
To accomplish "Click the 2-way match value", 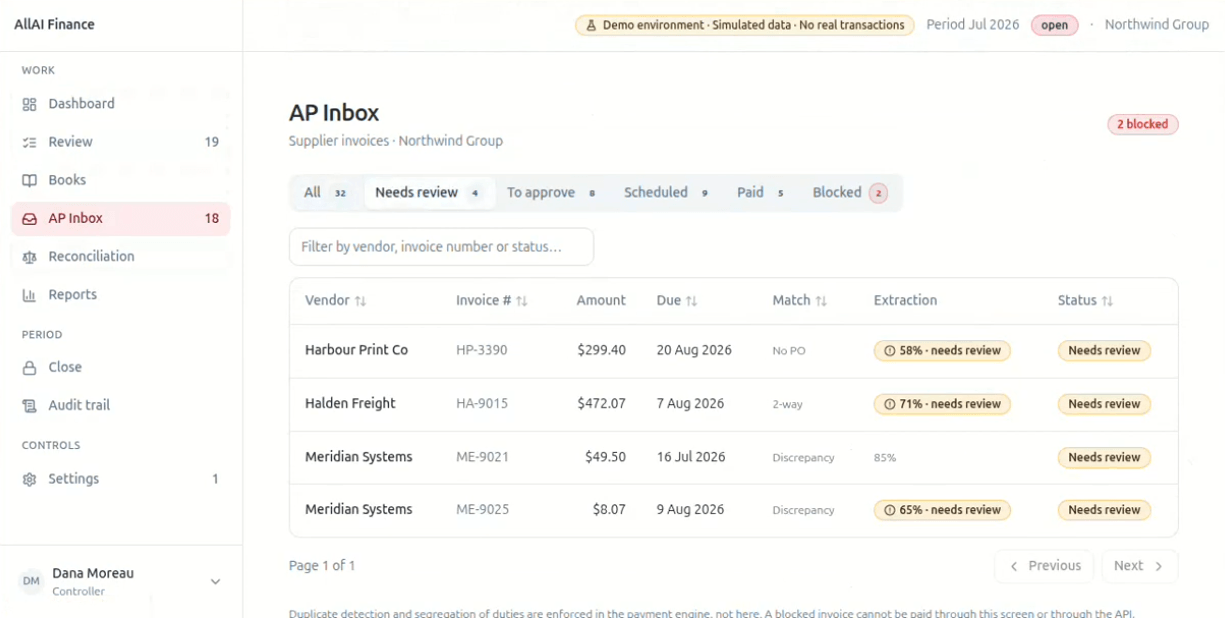I will [788, 404].
